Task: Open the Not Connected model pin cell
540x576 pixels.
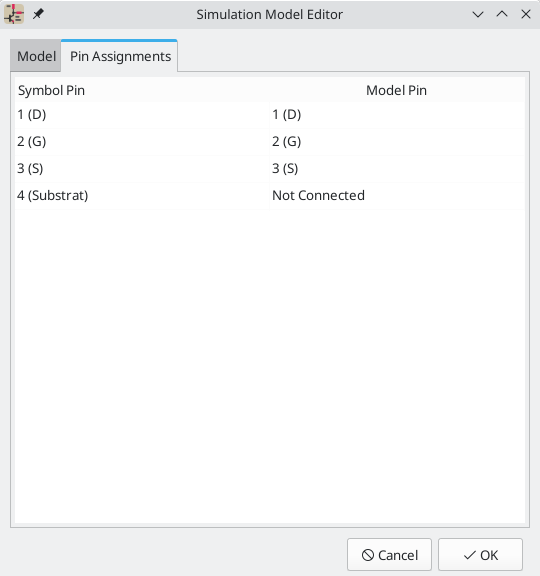Action: click(x=397, y=195)
